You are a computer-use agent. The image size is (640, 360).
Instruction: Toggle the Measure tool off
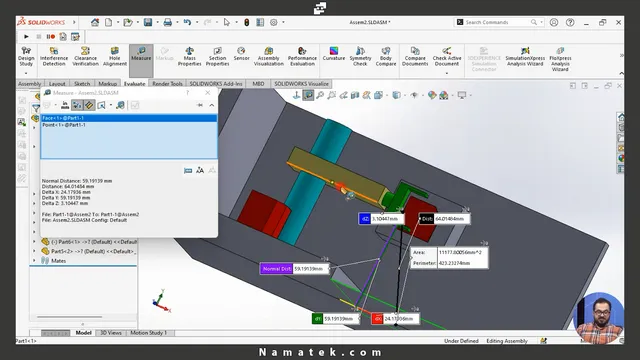coord(141,53)
